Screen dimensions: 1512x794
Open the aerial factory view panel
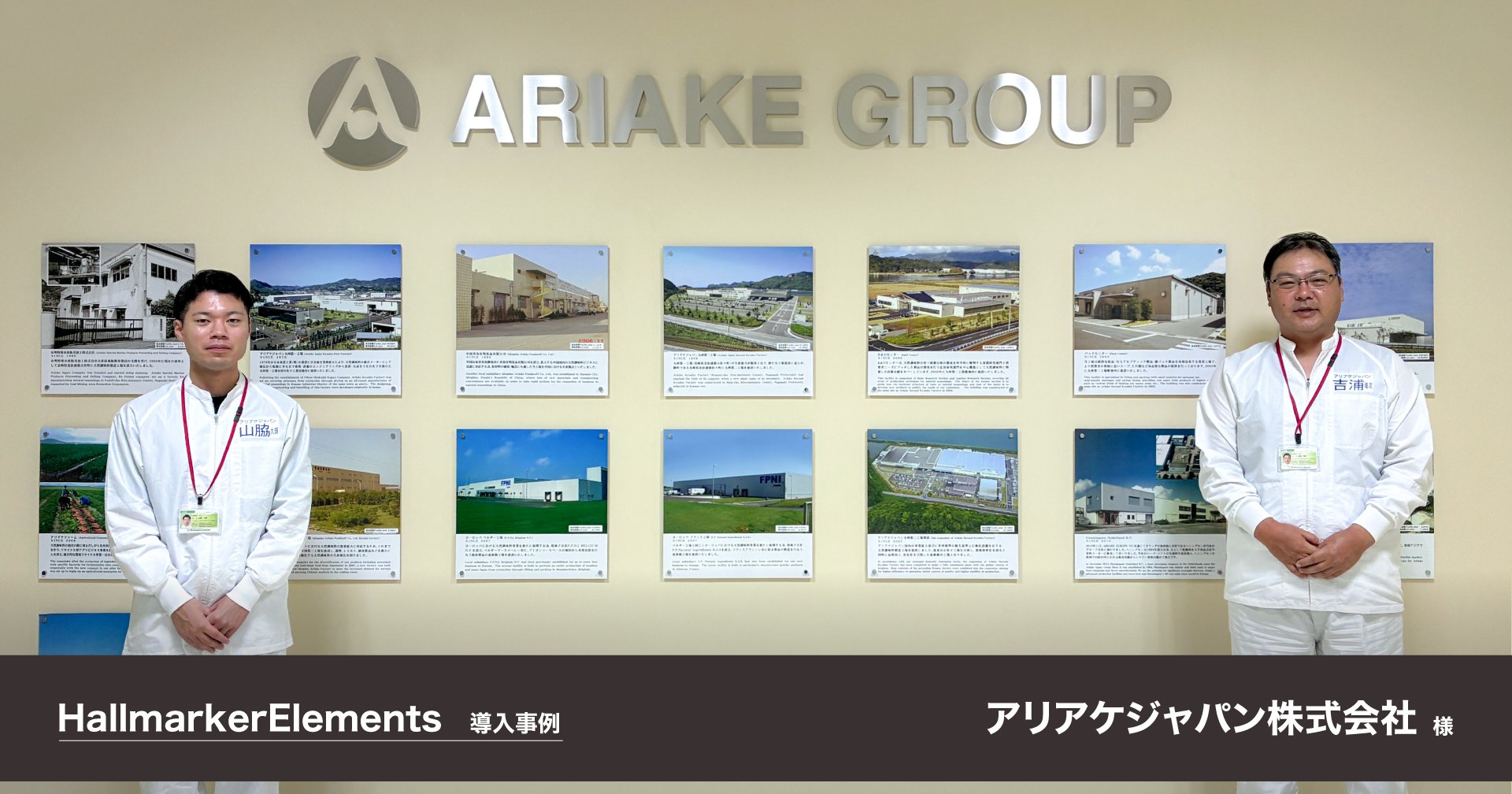(943, 504)
